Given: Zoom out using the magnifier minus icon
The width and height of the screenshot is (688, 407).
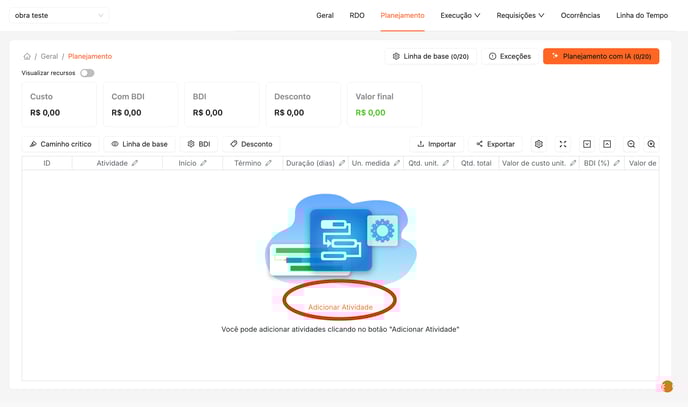Looking at the screenshot, I should point(631,144).
